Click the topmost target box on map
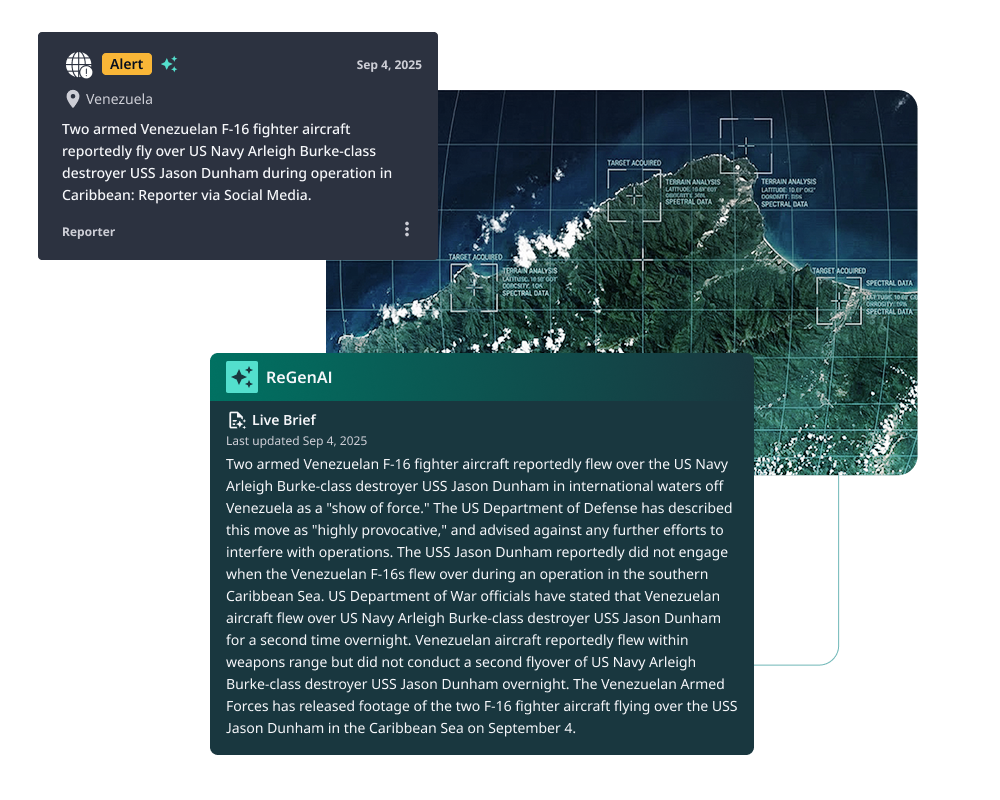This screenshot has width=1000, height=800. [x=746, y=144]
